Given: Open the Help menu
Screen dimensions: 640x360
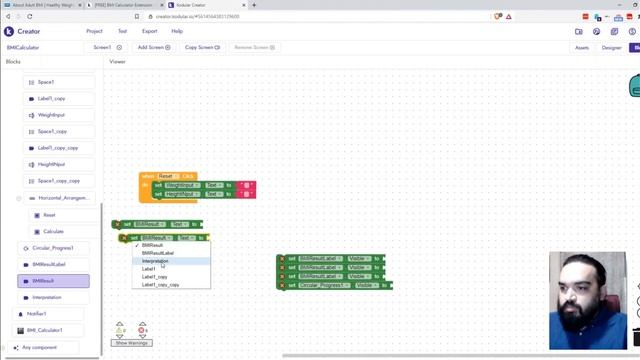Looking at the screenshot, I should 177,31.
